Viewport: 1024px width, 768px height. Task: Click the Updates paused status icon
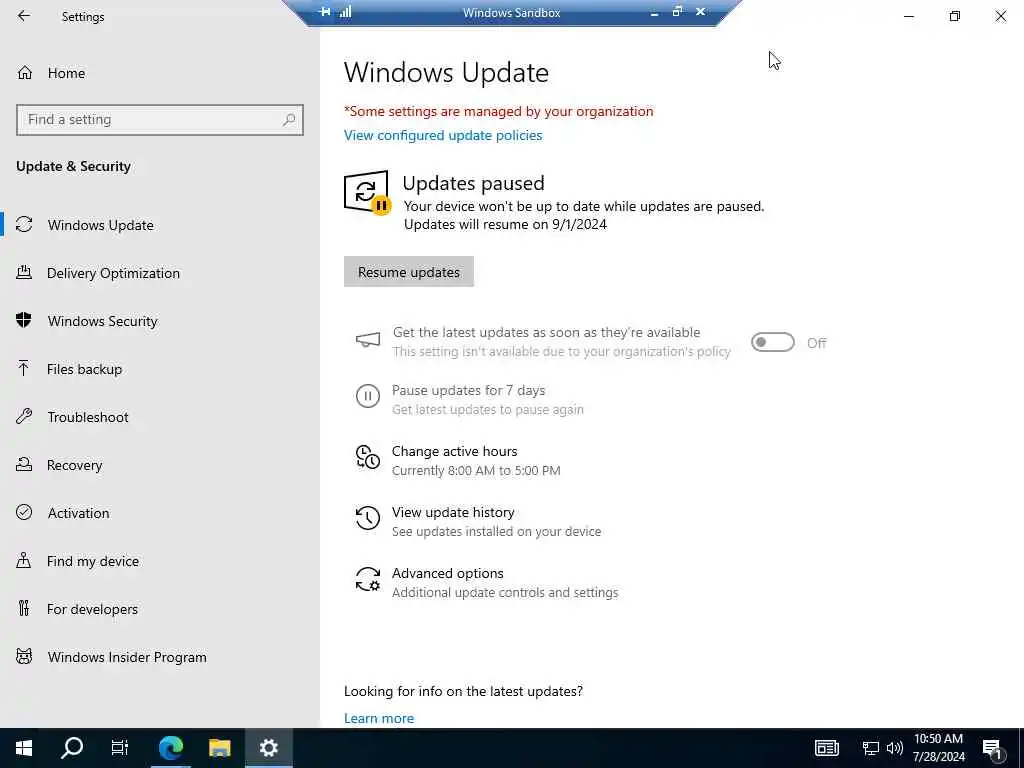(367, 192)
